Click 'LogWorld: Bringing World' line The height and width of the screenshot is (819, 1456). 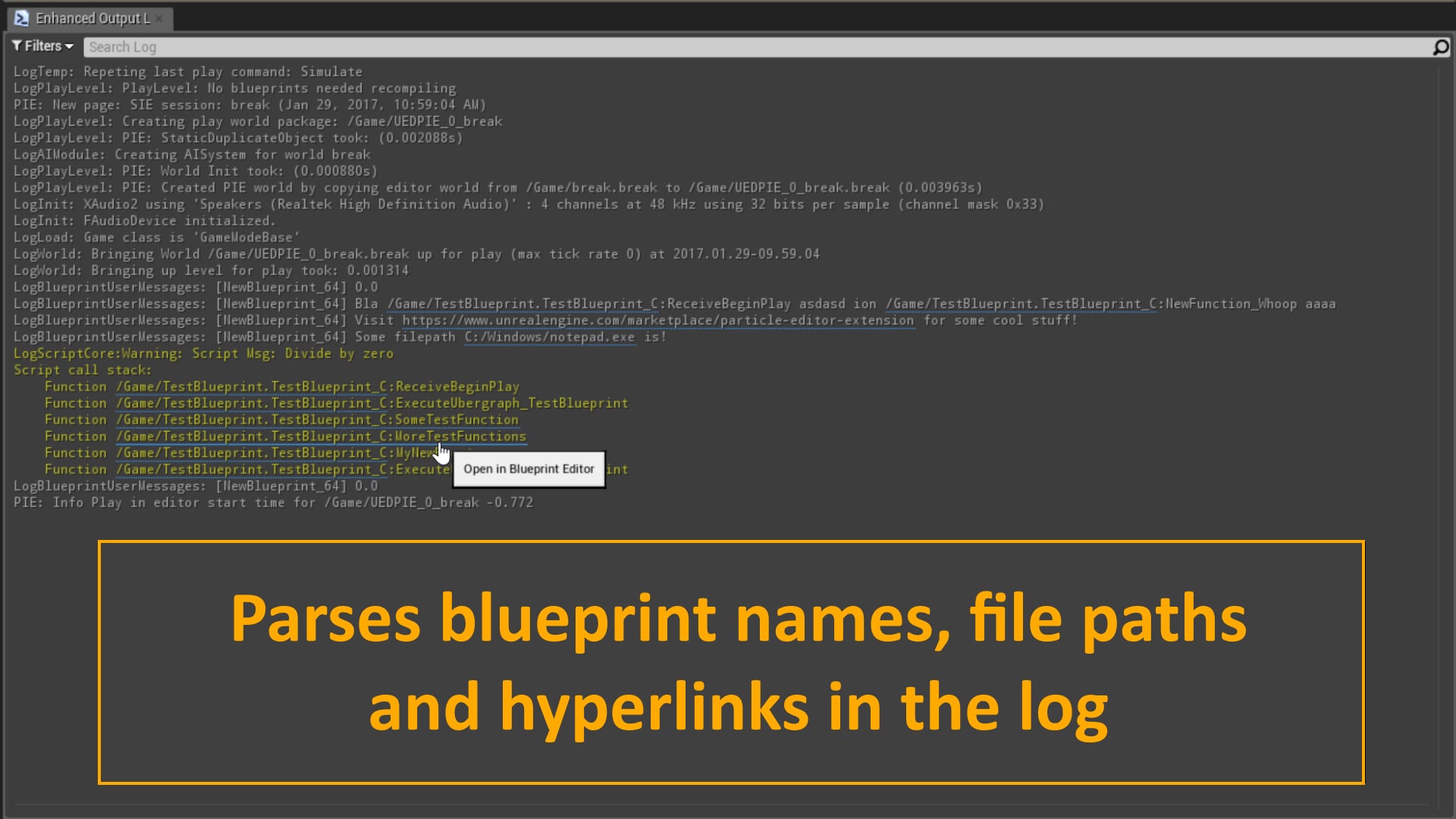pyautogui.click(x=416, y=254)
